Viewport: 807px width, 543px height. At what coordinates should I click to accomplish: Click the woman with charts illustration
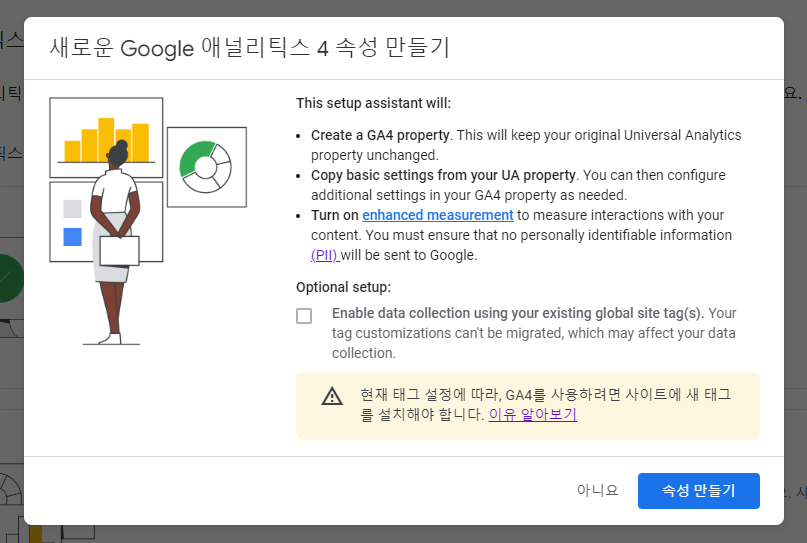[x=148, y=221]
